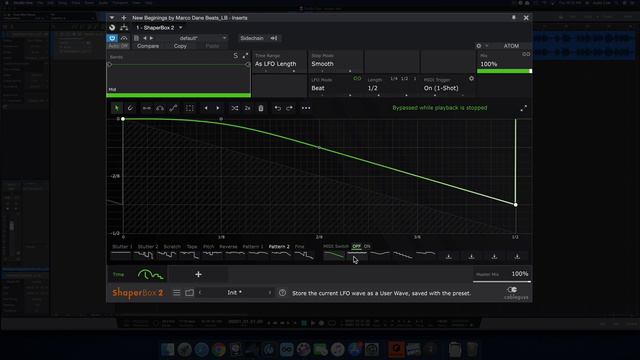The image size is (640, 360).
Task: Choose the S-curve drawing tool
Action: [173, 108]
